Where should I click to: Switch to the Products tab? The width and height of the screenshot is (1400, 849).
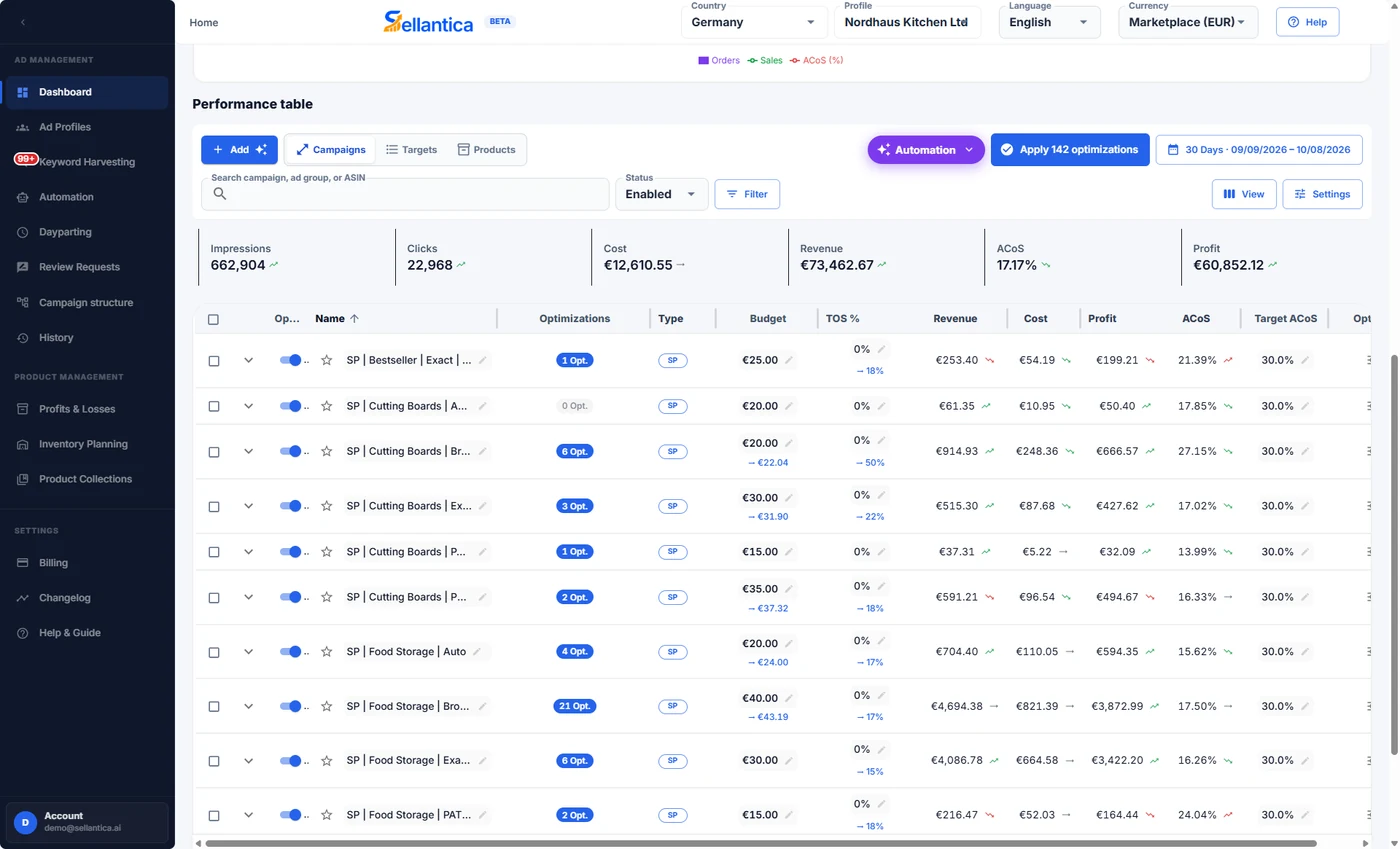pyautogui.click(x=486, y=150)
